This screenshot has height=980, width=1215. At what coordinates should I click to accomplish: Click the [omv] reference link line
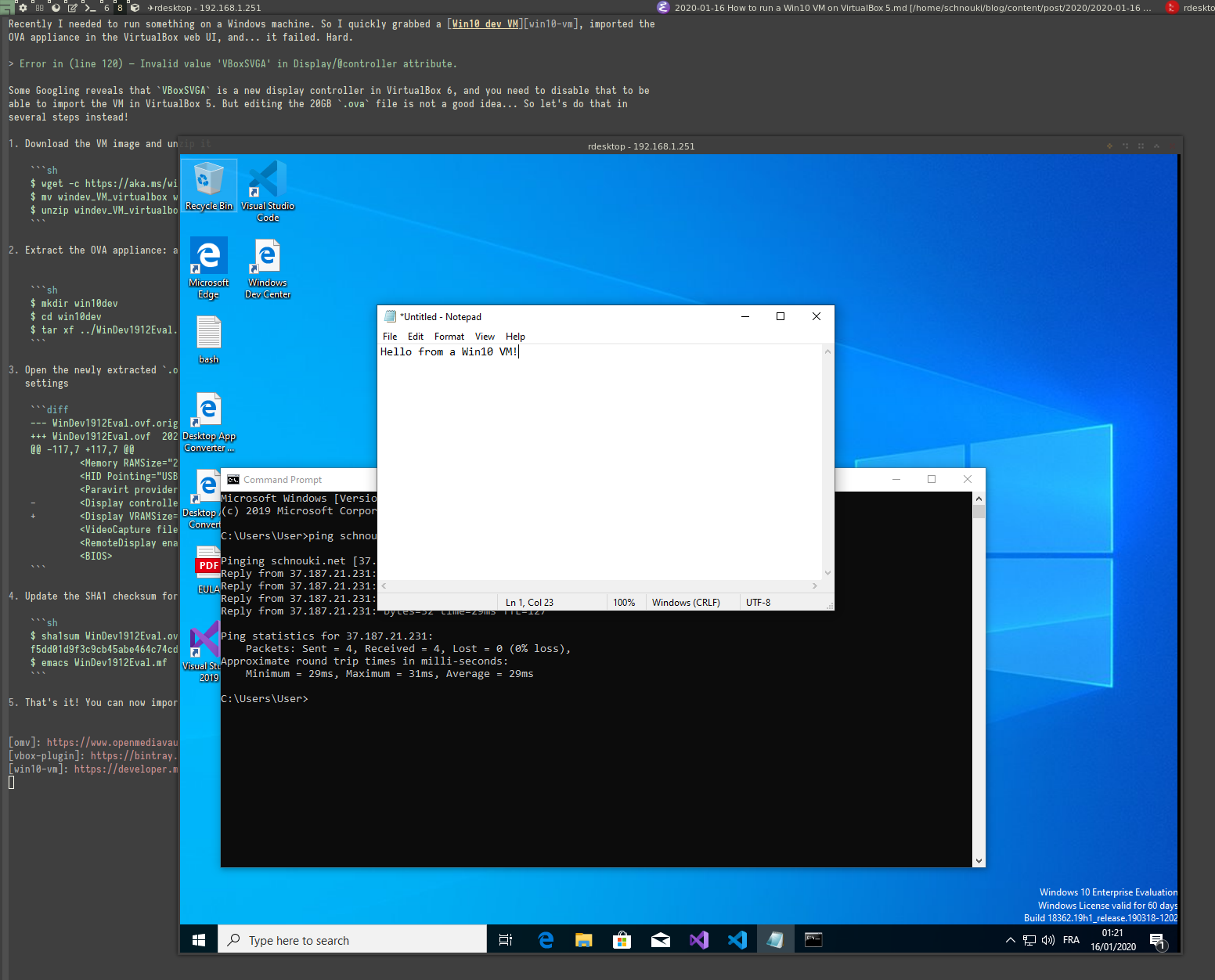click(94, 743)
